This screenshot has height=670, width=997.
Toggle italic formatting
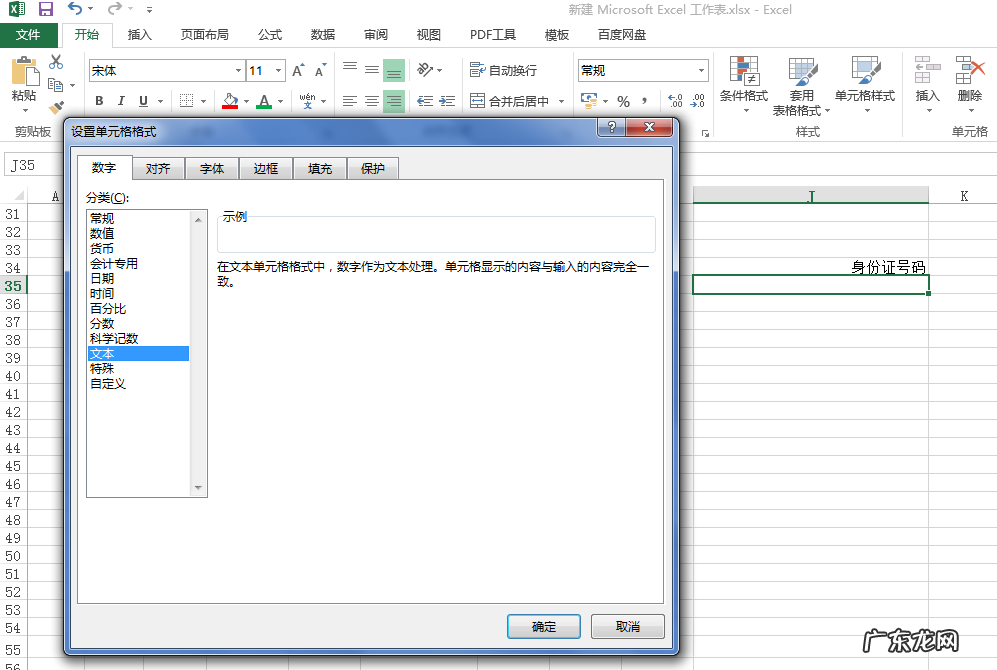coord(121,100)
